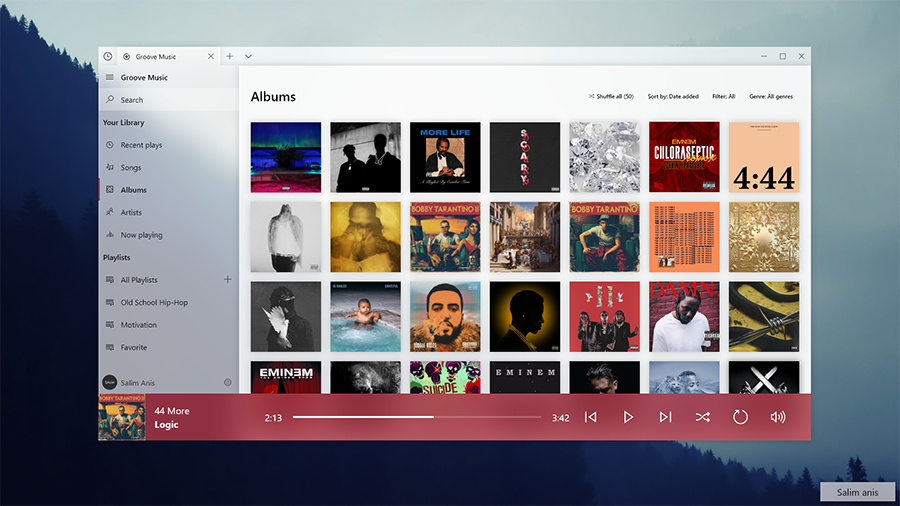Open Recent plays in the library
The width and height of the screenshot is (900, 506).
point(169,145)
